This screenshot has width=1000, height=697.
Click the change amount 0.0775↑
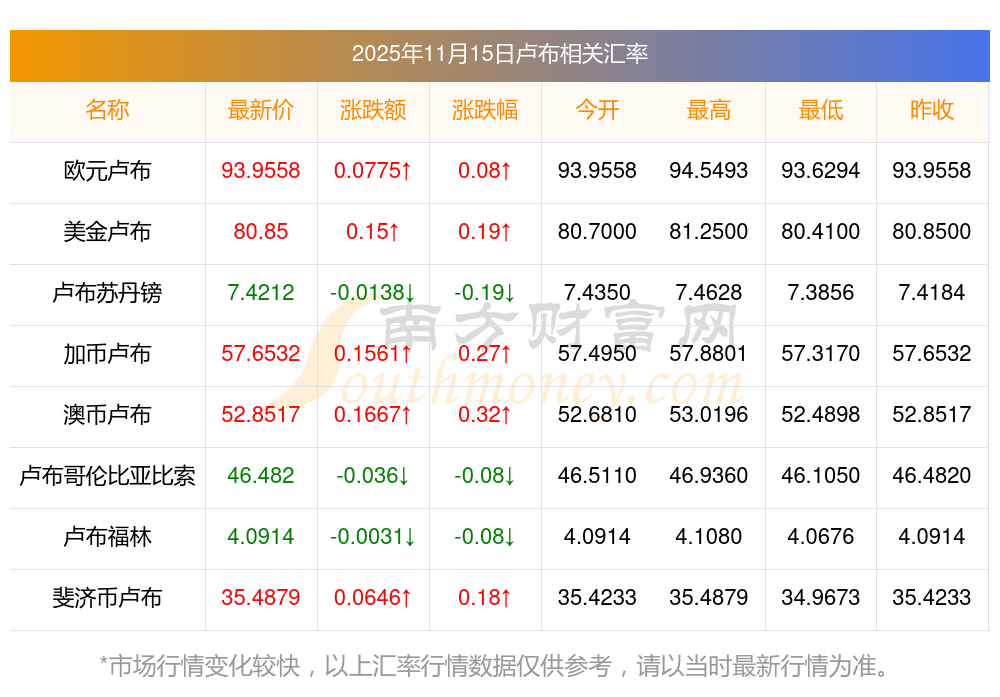373,171
